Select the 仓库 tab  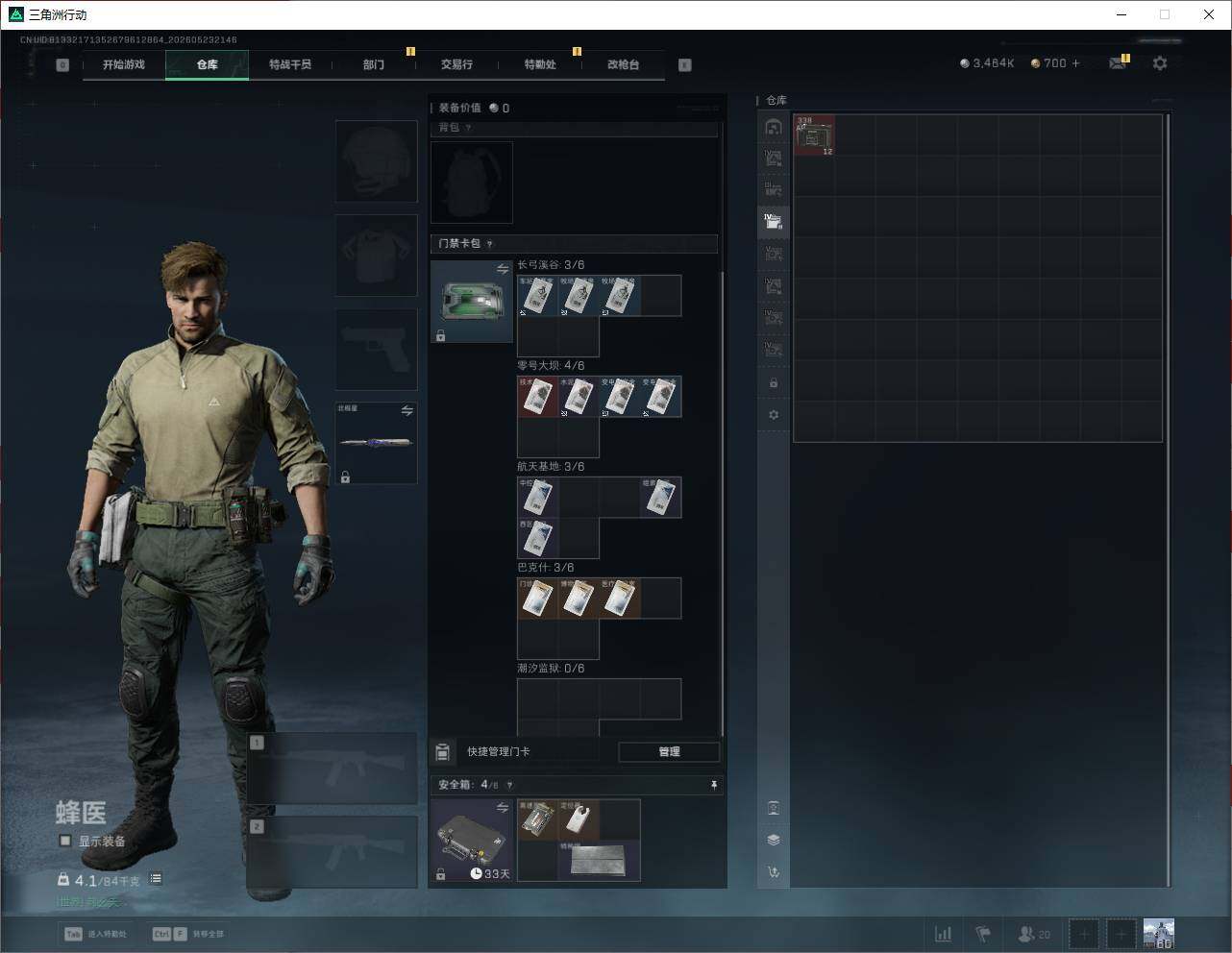208,64
